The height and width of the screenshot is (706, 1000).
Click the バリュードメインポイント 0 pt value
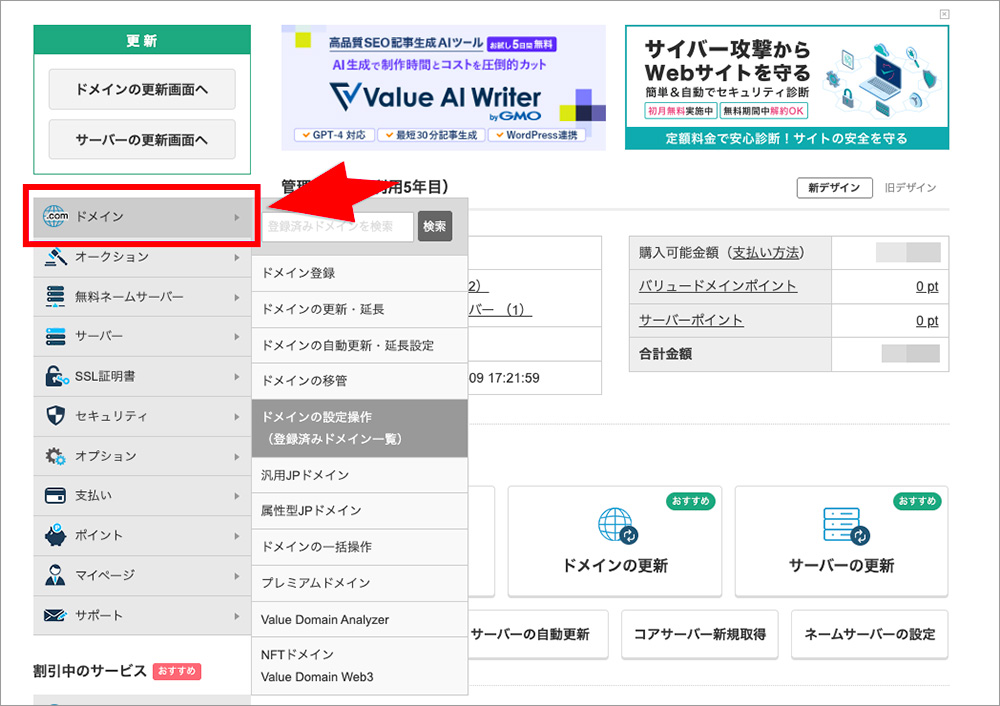coord(927,286)
